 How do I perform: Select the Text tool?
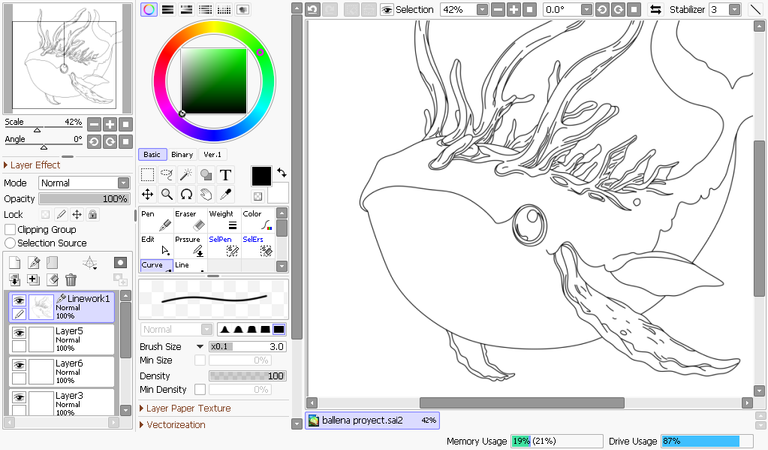pos(225,175)
